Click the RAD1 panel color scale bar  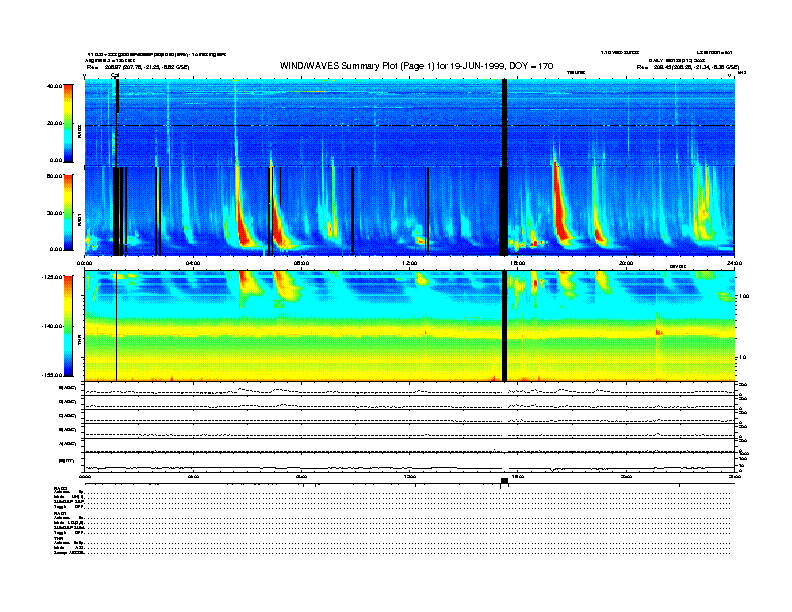click(x=68, y=212)
